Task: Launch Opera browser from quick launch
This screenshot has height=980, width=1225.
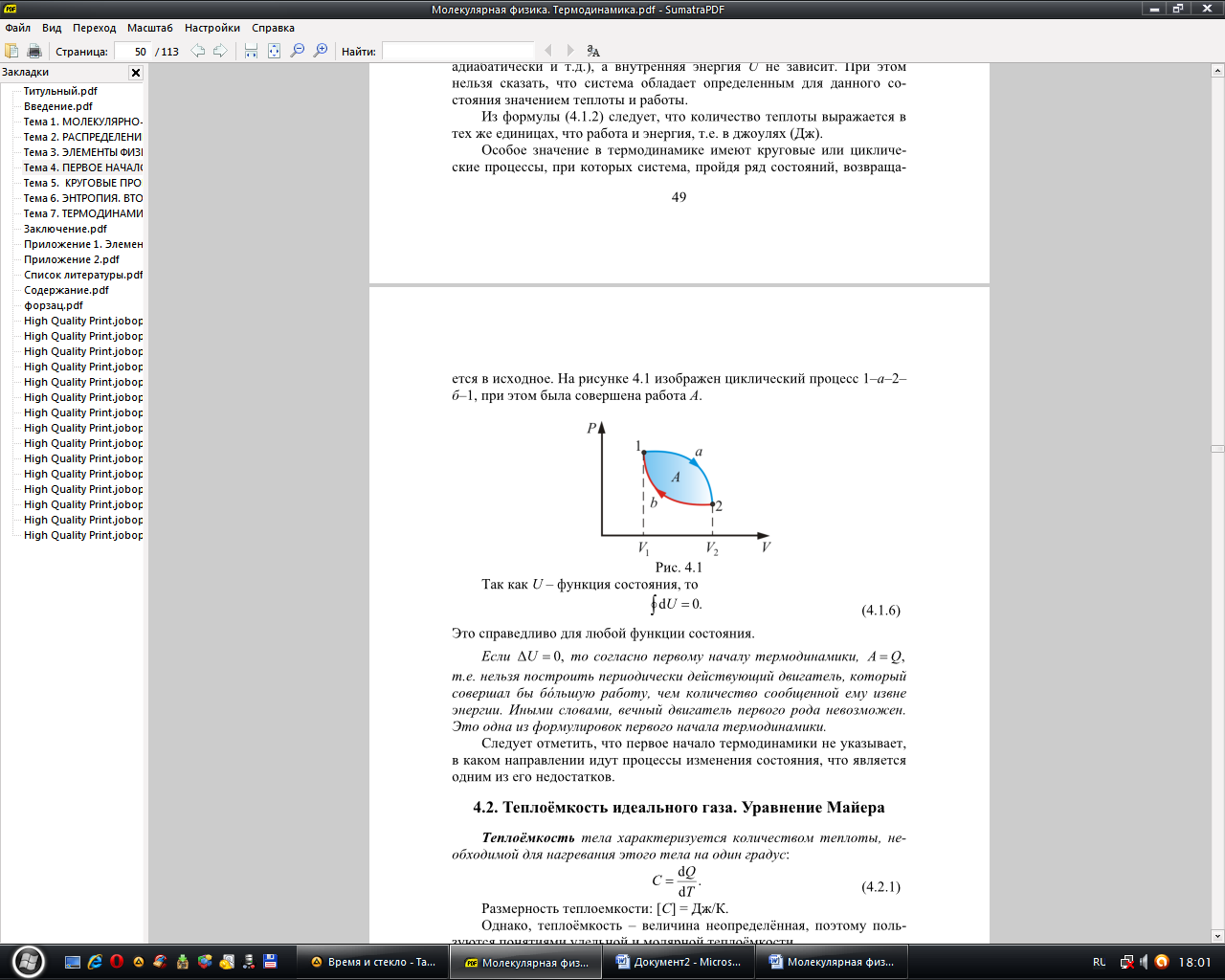Action: tap(117, 962)
